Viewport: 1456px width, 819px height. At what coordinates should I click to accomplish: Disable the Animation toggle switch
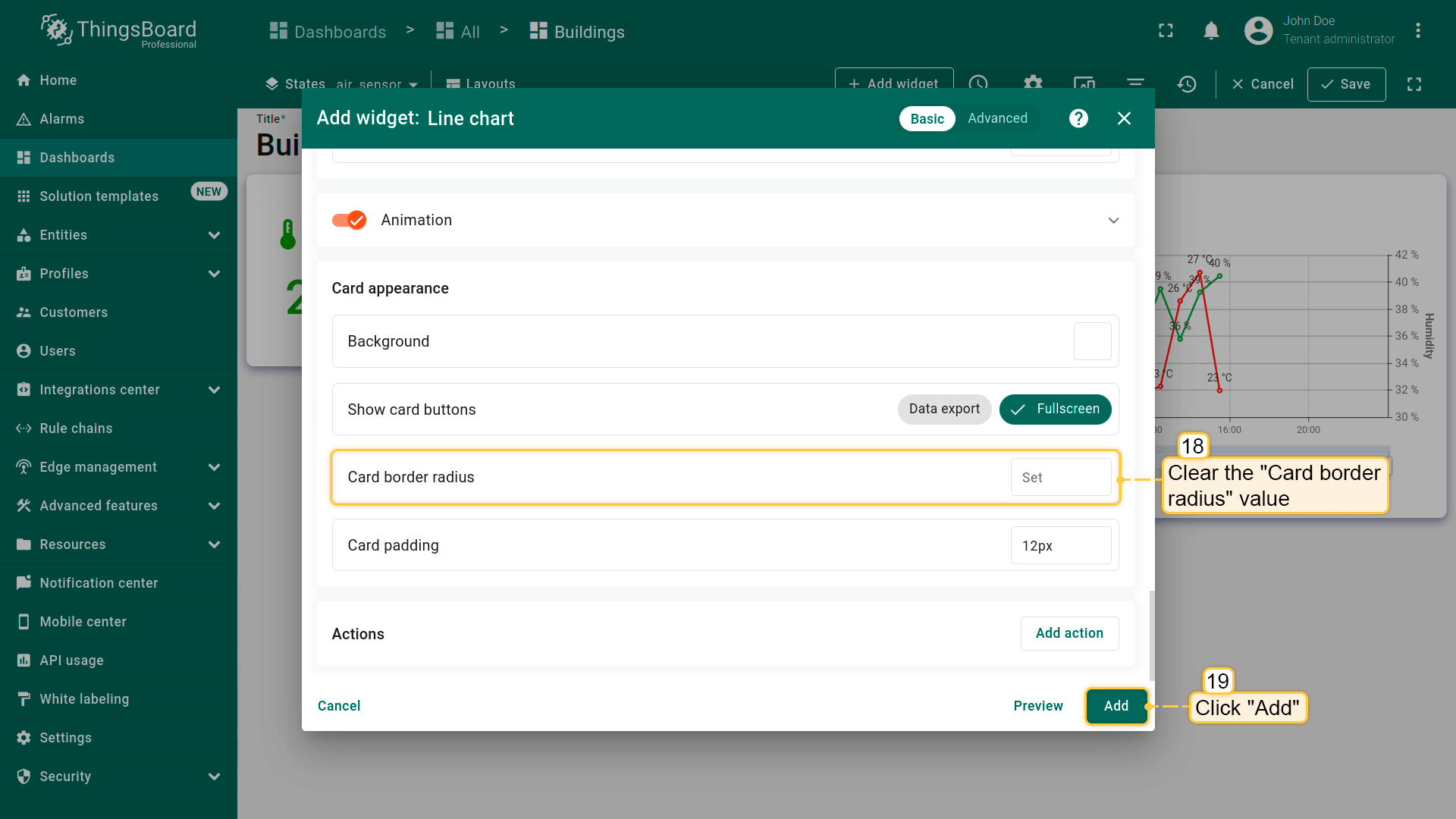click(350, 220)
